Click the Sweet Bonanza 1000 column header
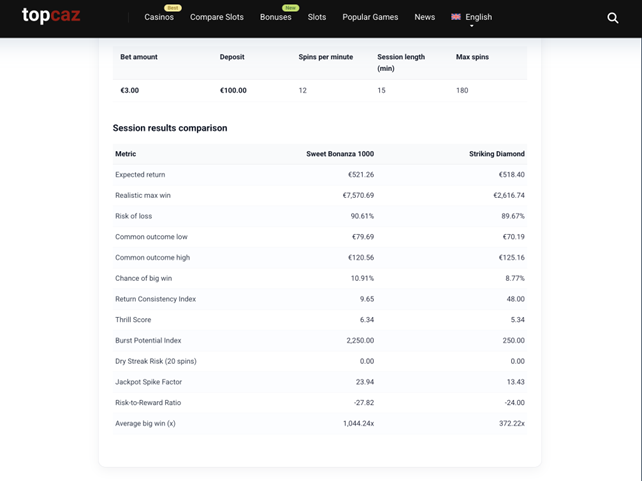The image size is (642, 481). point(340,154)
